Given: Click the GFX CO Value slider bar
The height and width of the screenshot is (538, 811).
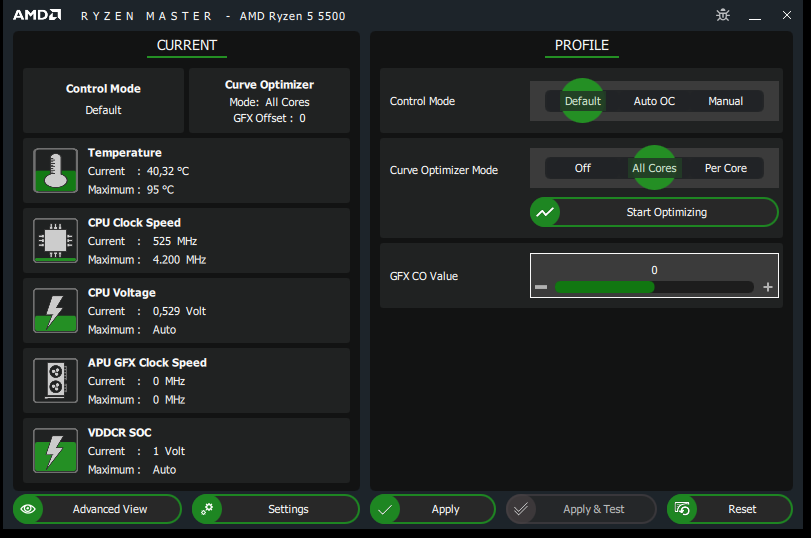Looking at the screenshot, I should coord(654,287).
